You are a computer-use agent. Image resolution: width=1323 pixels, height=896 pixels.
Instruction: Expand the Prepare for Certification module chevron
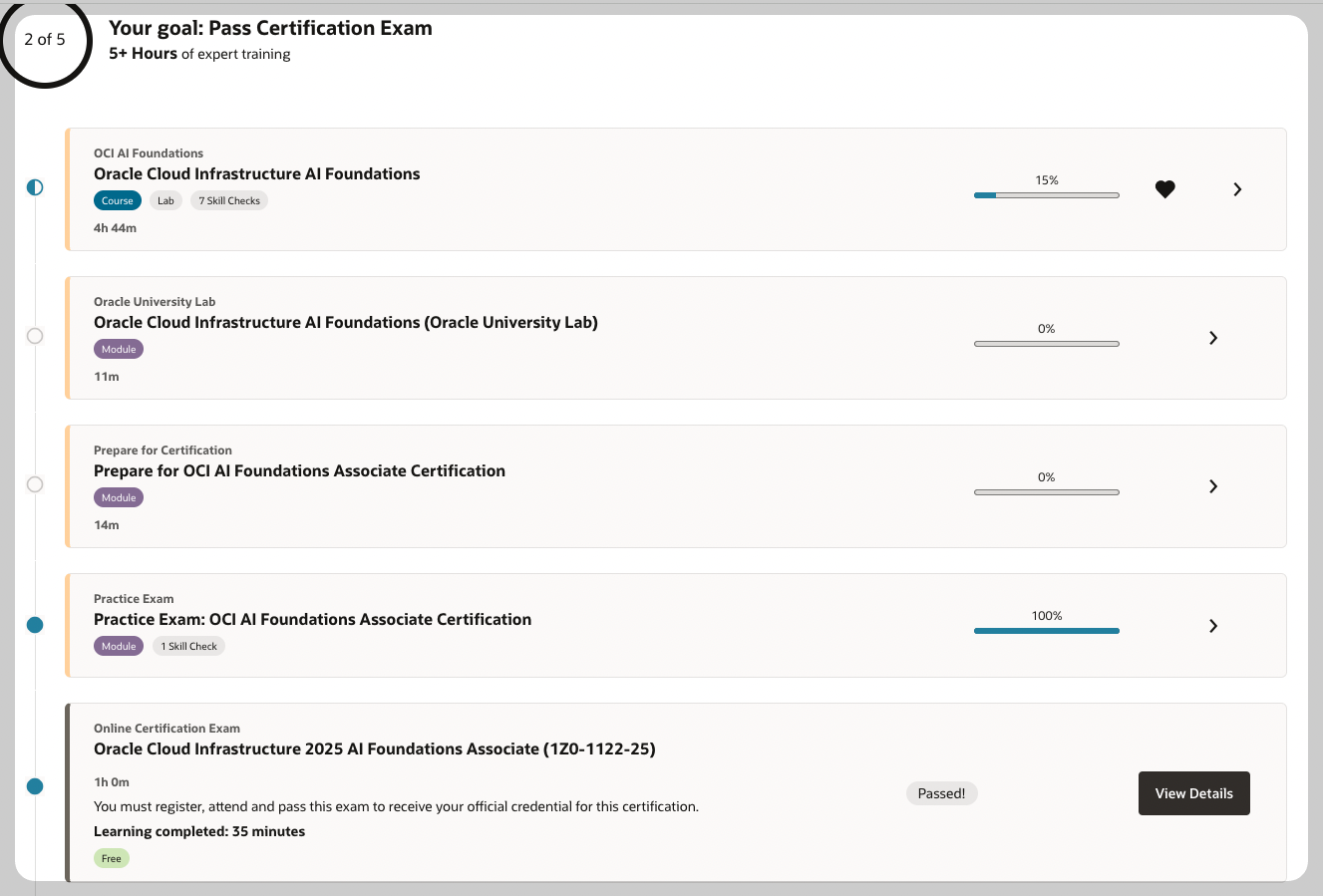pyautogui.click(x=1213, y=486)
